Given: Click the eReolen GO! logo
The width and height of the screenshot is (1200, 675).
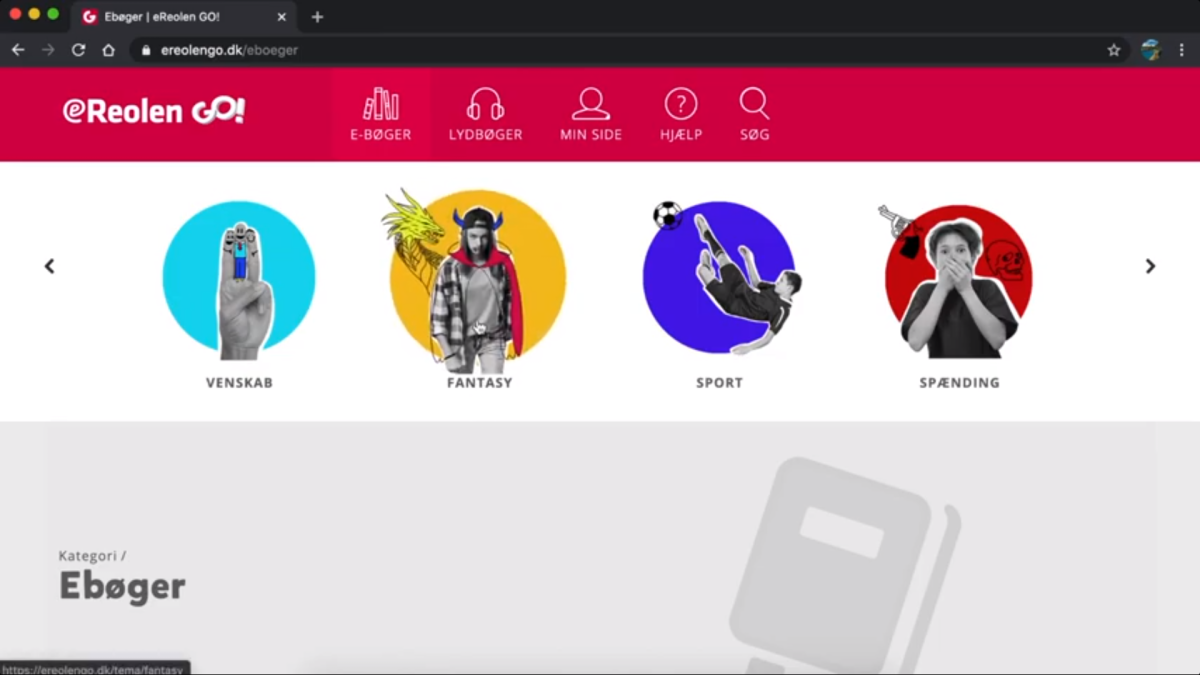Looking at the screenshot, I should 154,111.
